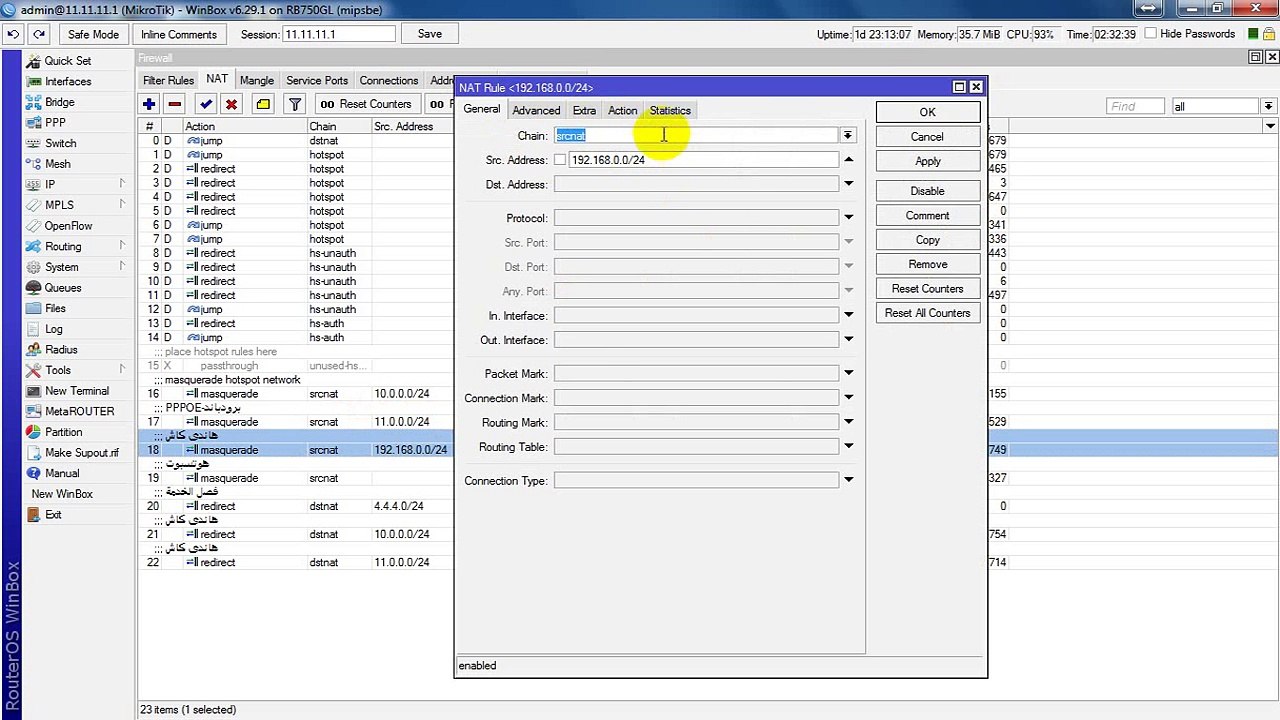The height and width of the screenshot is (720, 1280).
Task: Click Cancel in NAT Rule dialog
Action: click(927, 137)
